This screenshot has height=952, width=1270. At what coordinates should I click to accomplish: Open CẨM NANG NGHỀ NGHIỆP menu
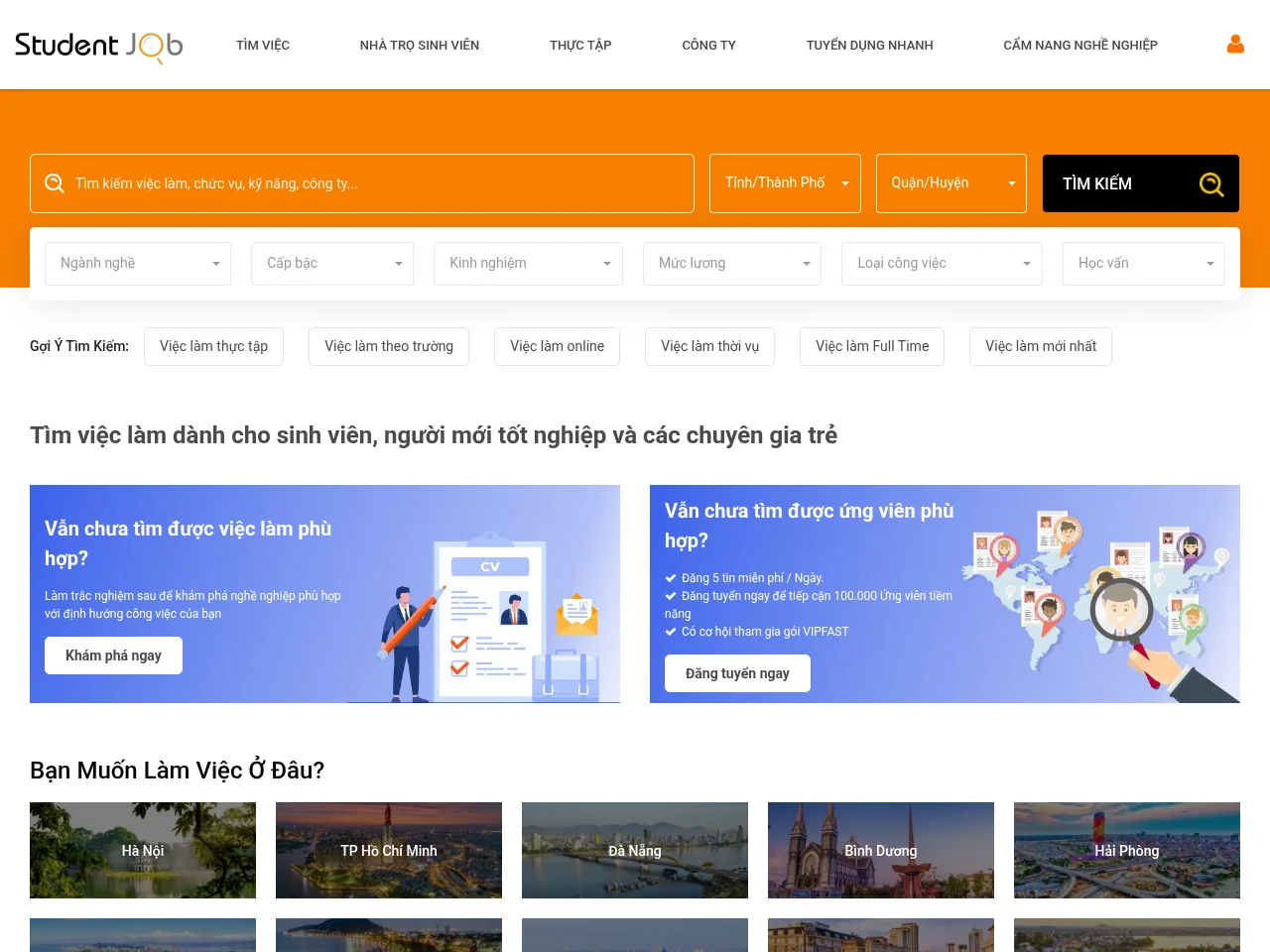(1080, 46)
